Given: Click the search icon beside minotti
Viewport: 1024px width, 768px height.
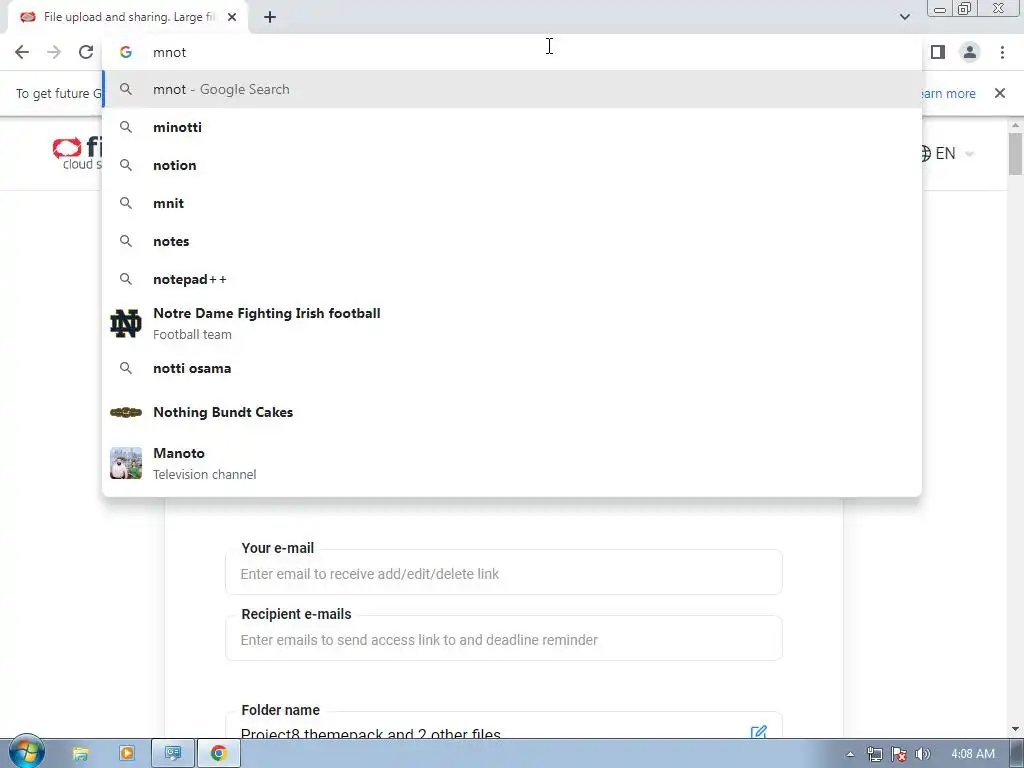Looking at the screenshot, I should (126, 127).
